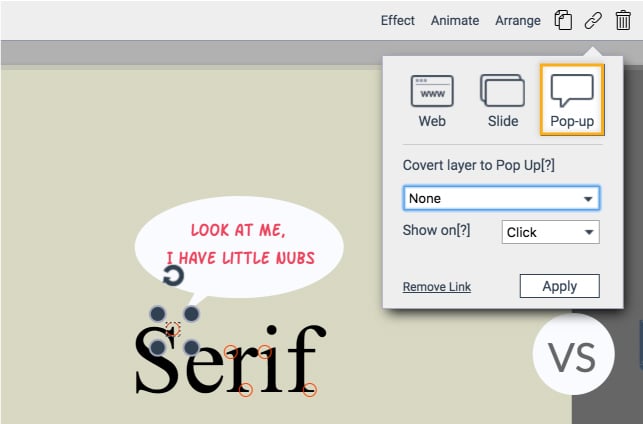Open the Animate menu

455,21
